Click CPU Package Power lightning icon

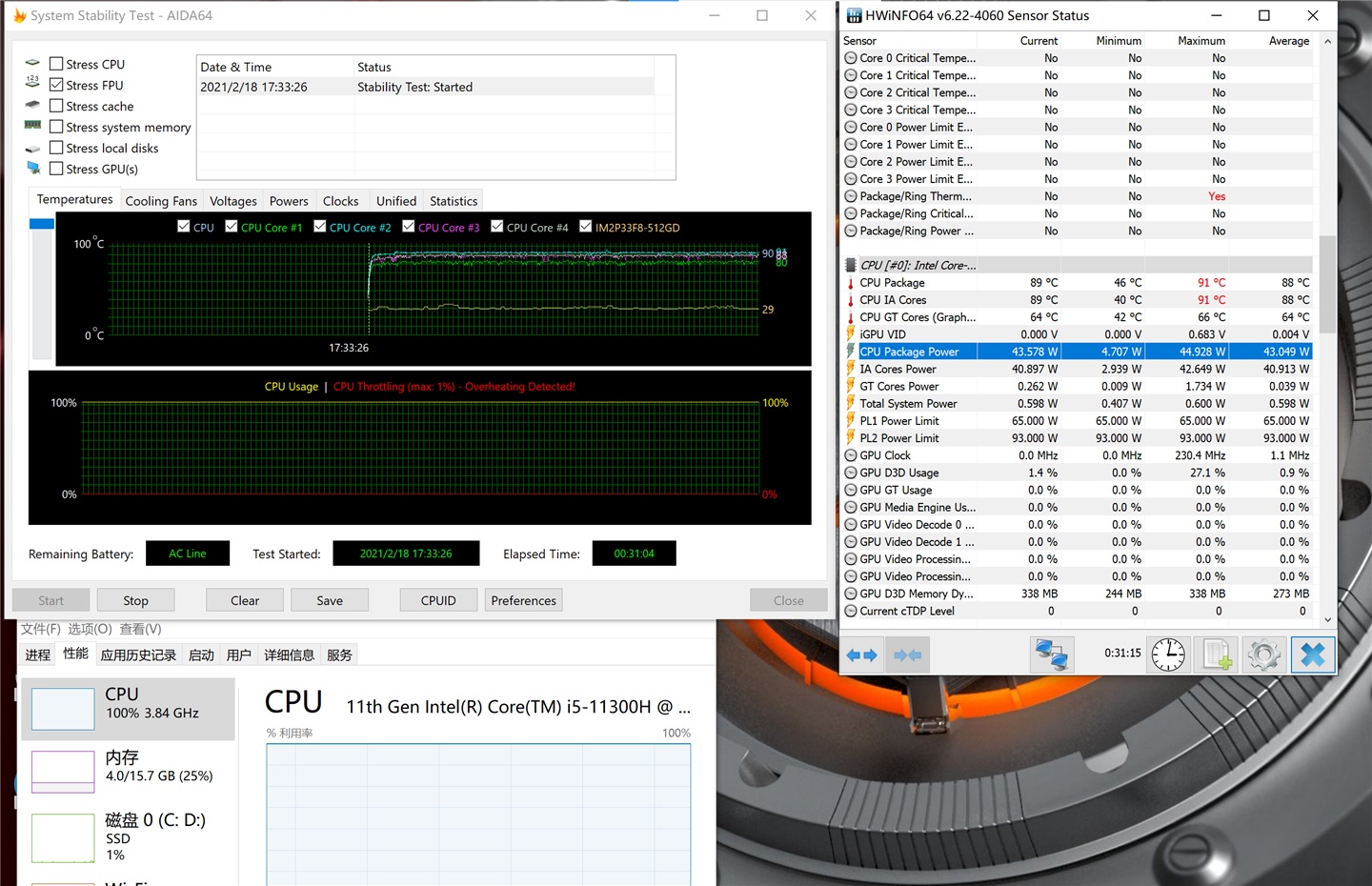tap(851, 352)
